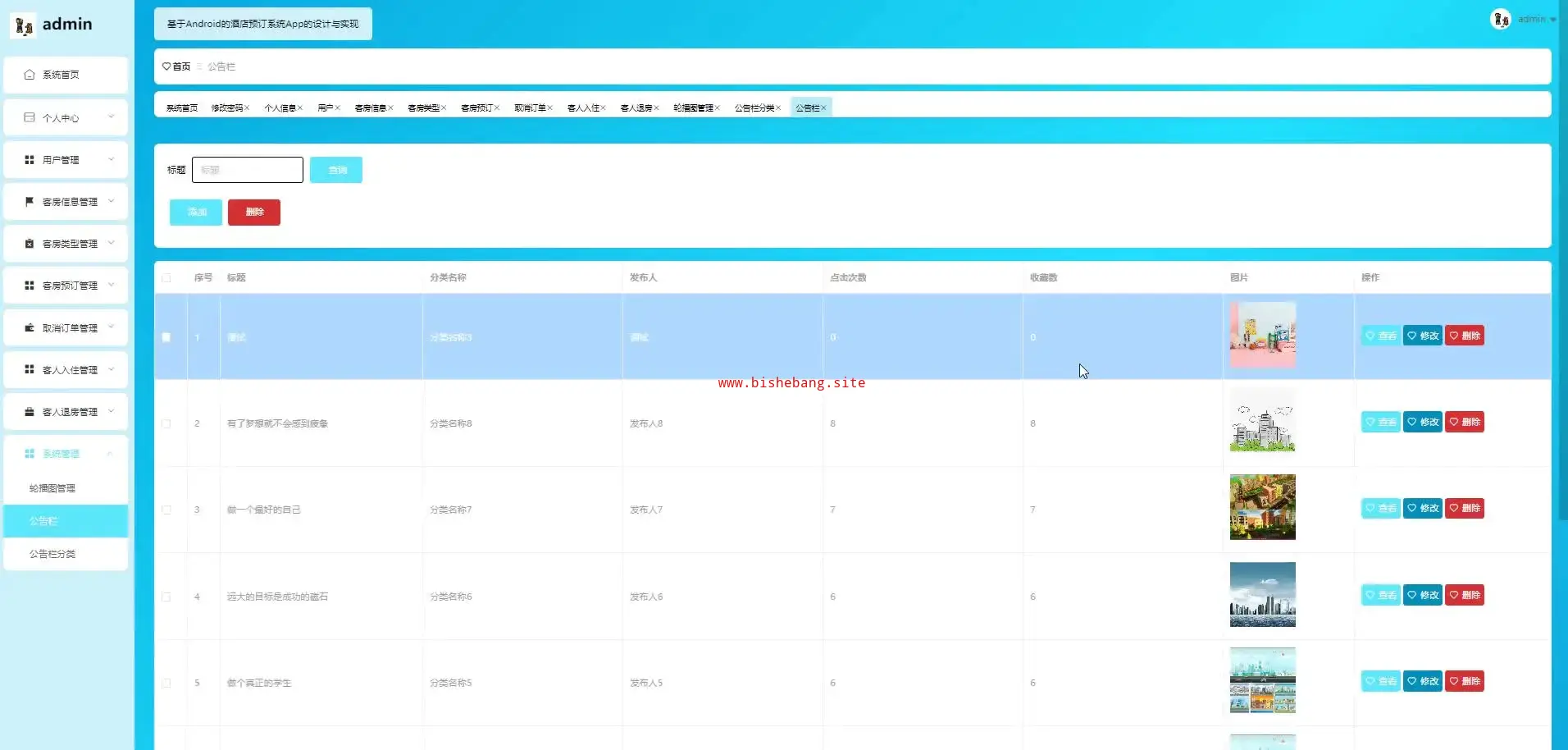Expand the 客房信息管理 menu chevron

(x=111, y=201)
